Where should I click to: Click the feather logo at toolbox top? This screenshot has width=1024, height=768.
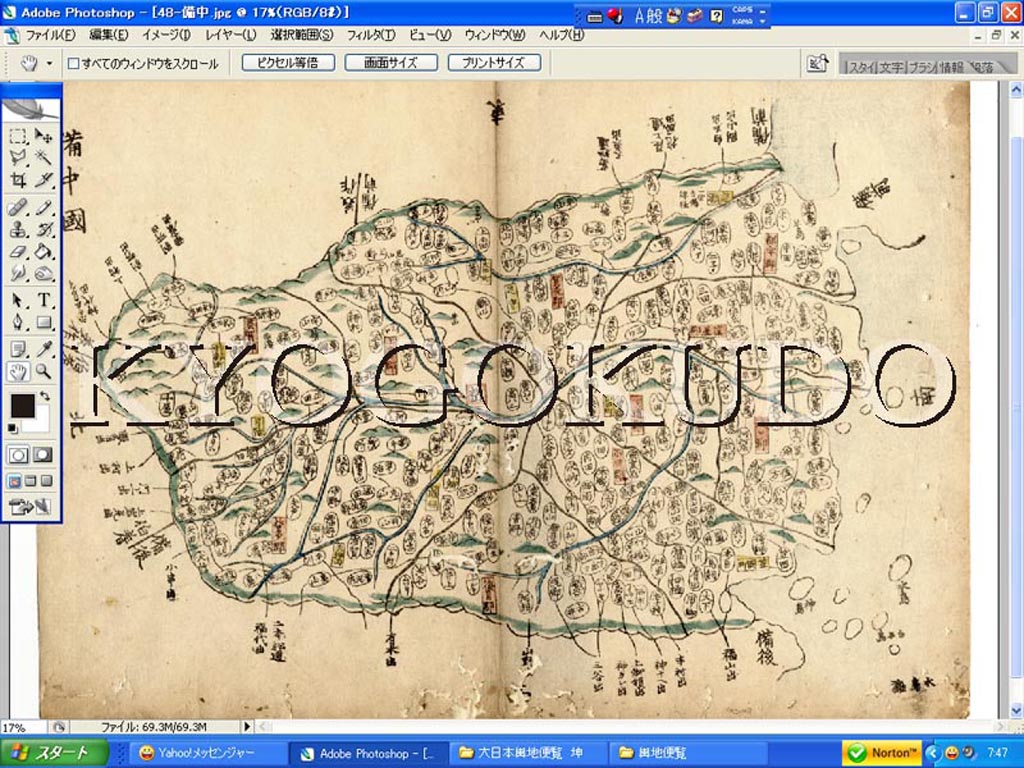click(x=31, y=109)
